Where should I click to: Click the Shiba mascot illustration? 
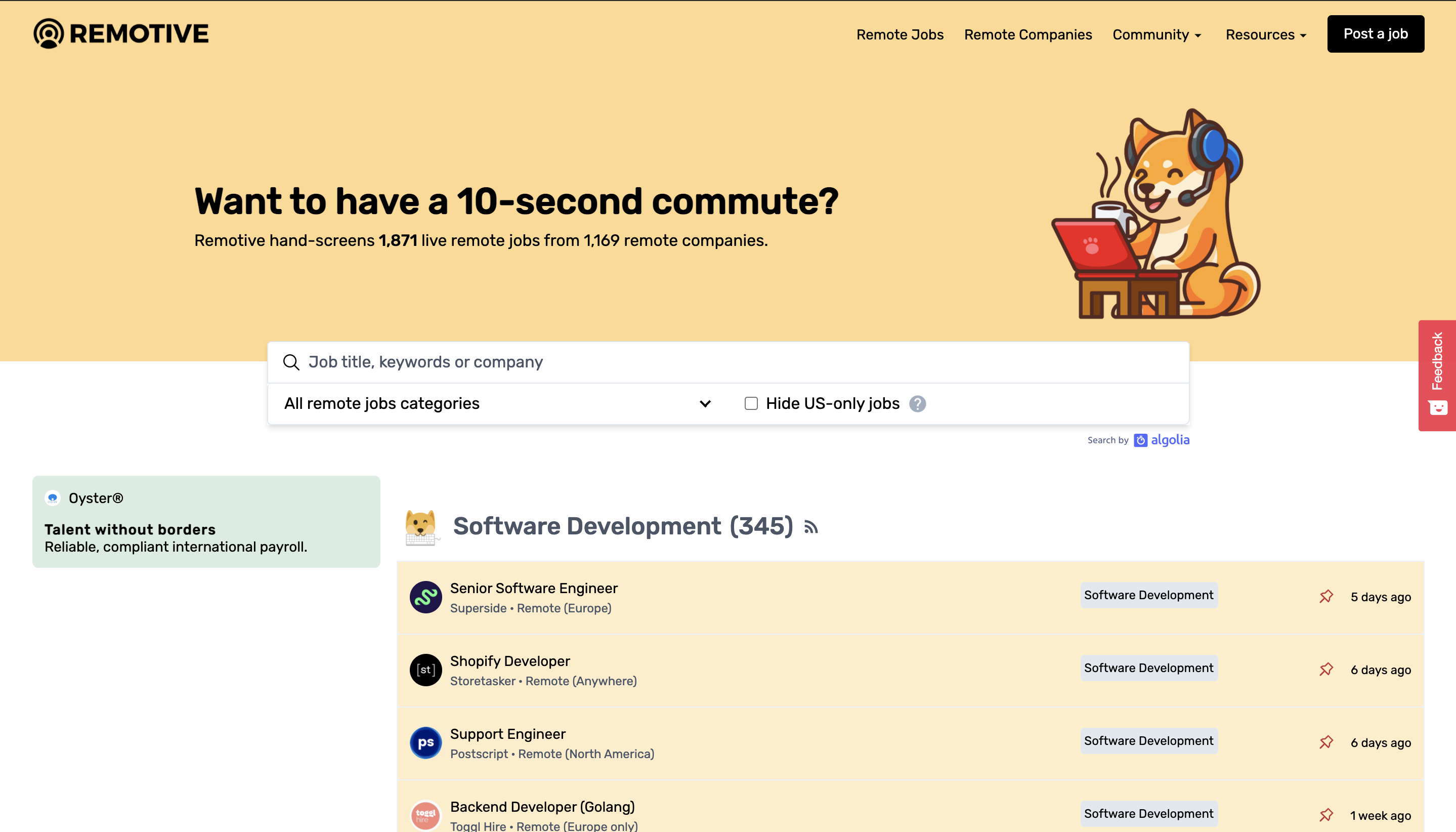pyautogui.click(x=1156, y=214)
